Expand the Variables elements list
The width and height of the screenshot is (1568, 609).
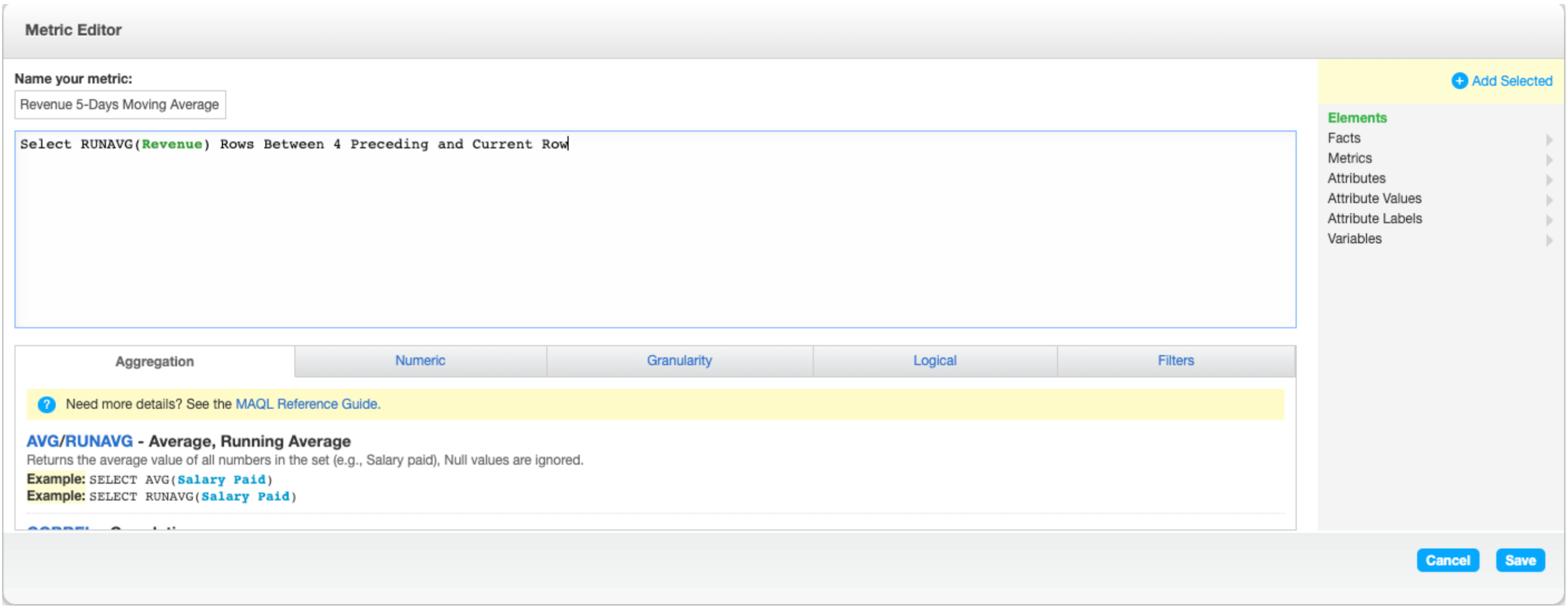[1550, 240]
